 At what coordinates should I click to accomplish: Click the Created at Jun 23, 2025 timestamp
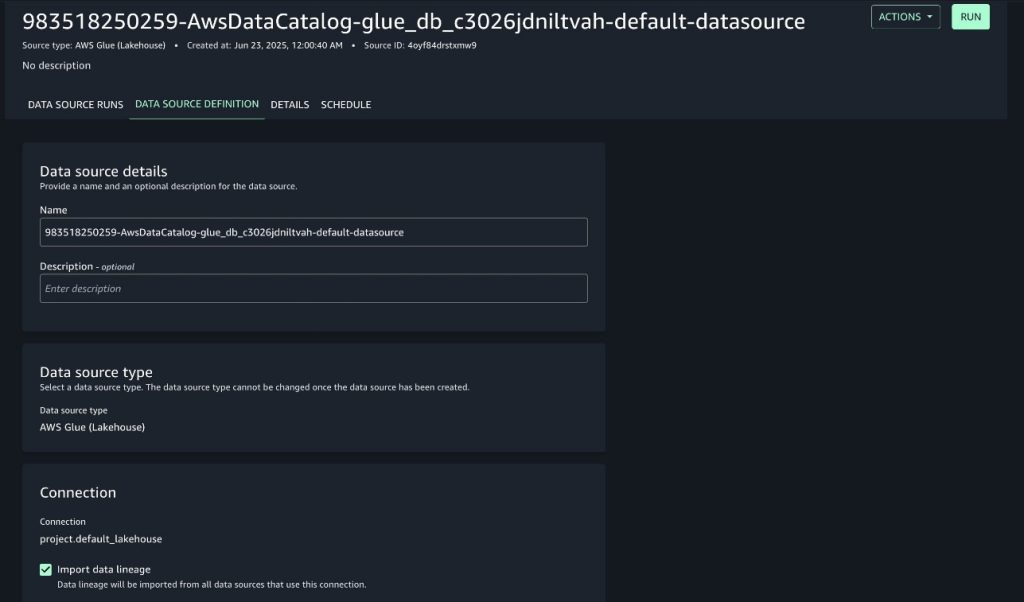coord(264,46)
